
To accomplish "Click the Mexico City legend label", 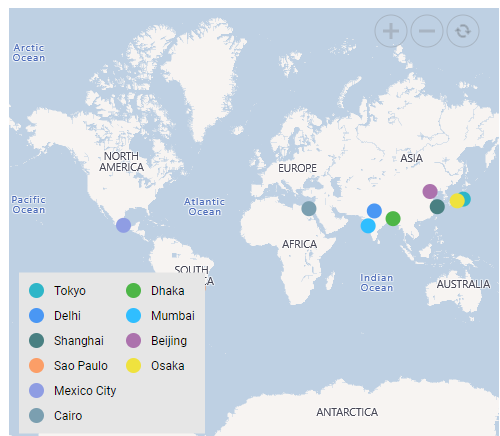I will point(85,391).
